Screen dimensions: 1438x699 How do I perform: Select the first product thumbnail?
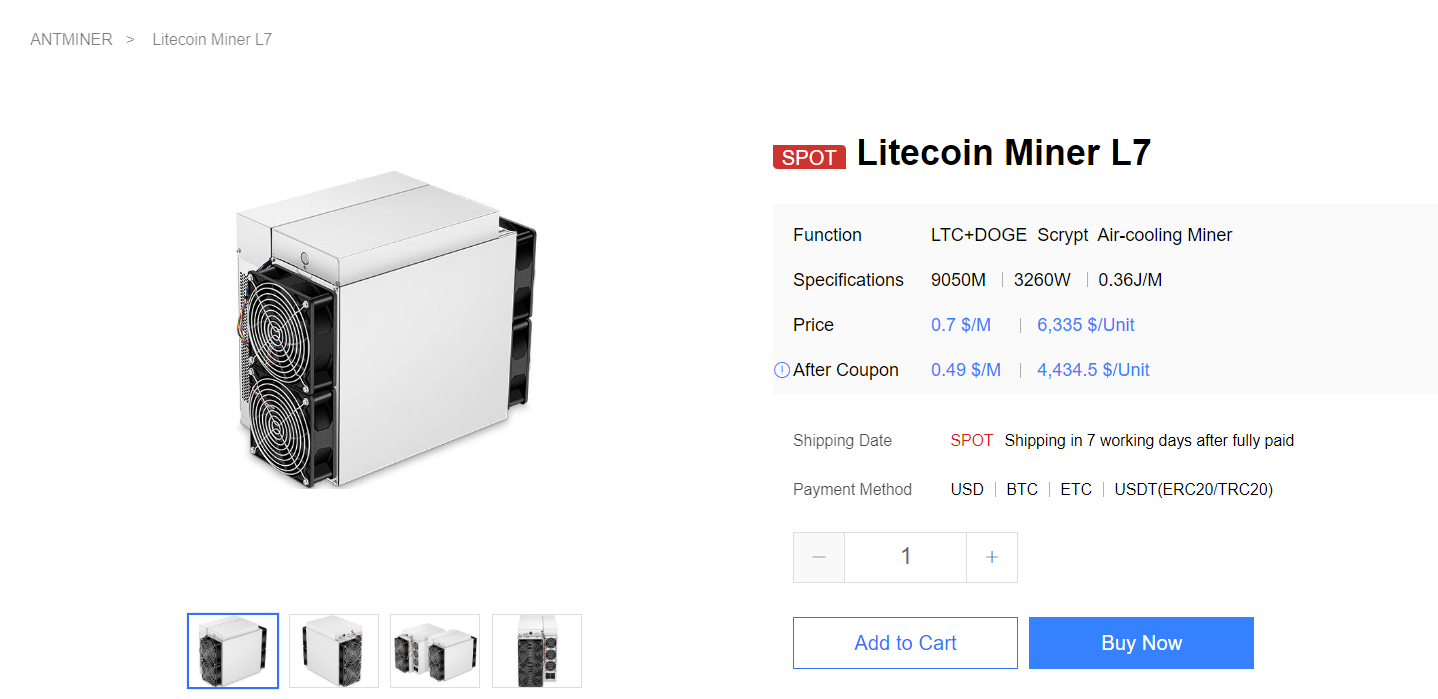tap(233, 651)
